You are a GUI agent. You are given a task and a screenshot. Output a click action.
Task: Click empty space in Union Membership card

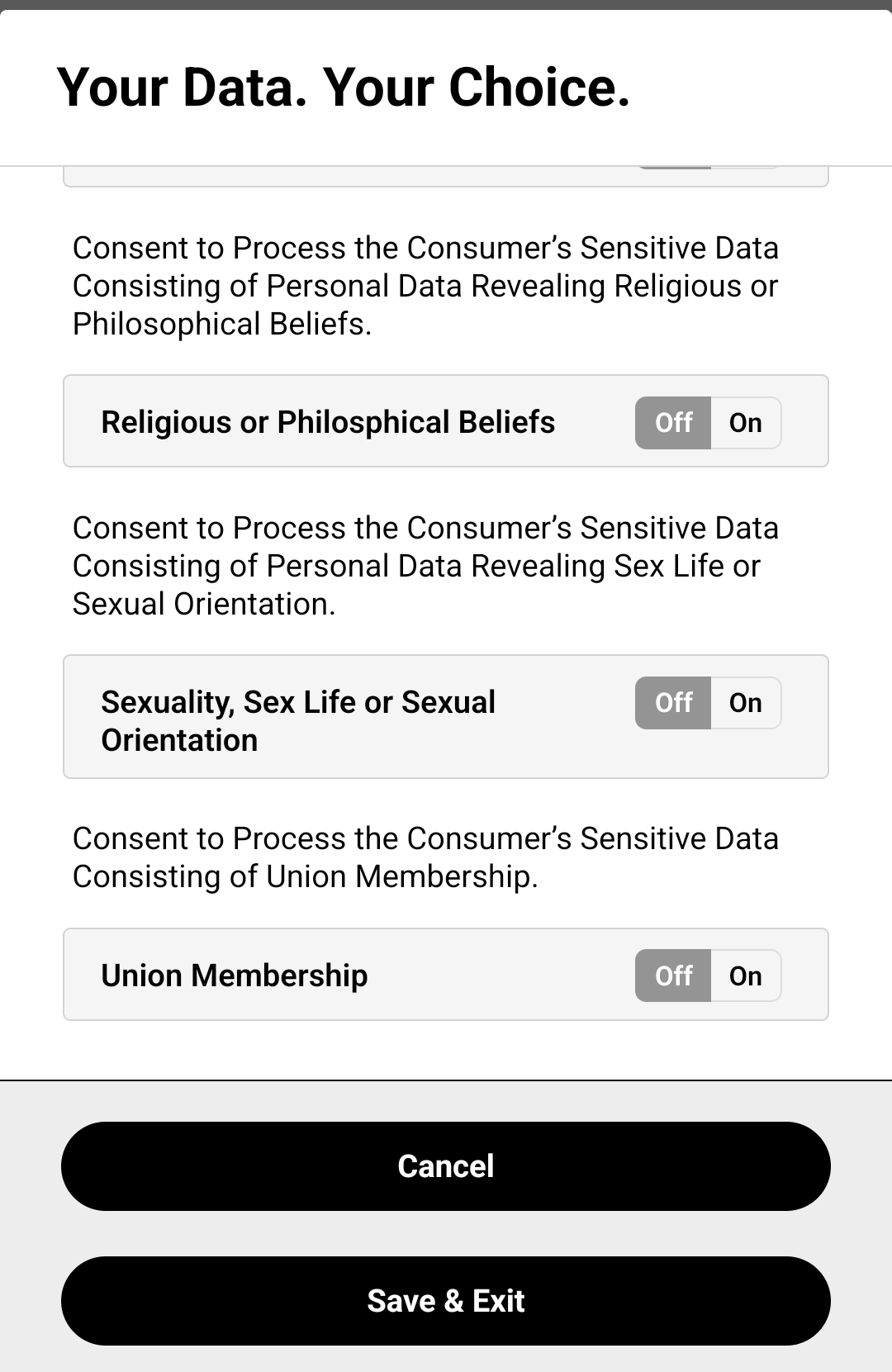pyautogui.click(x=501, y=976)
